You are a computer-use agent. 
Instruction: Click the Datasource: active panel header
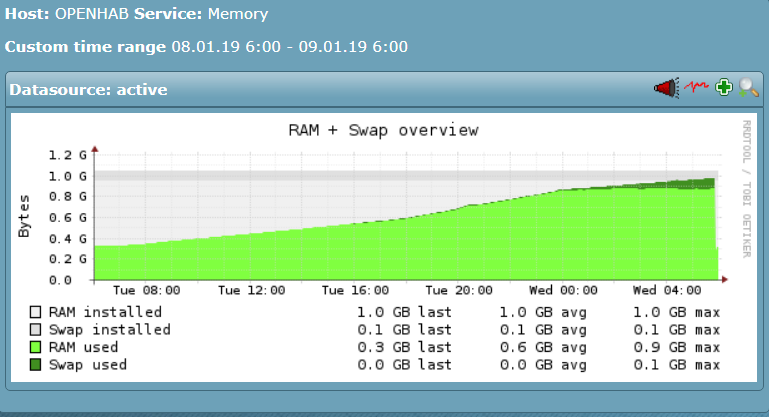(x=88, y=90)
